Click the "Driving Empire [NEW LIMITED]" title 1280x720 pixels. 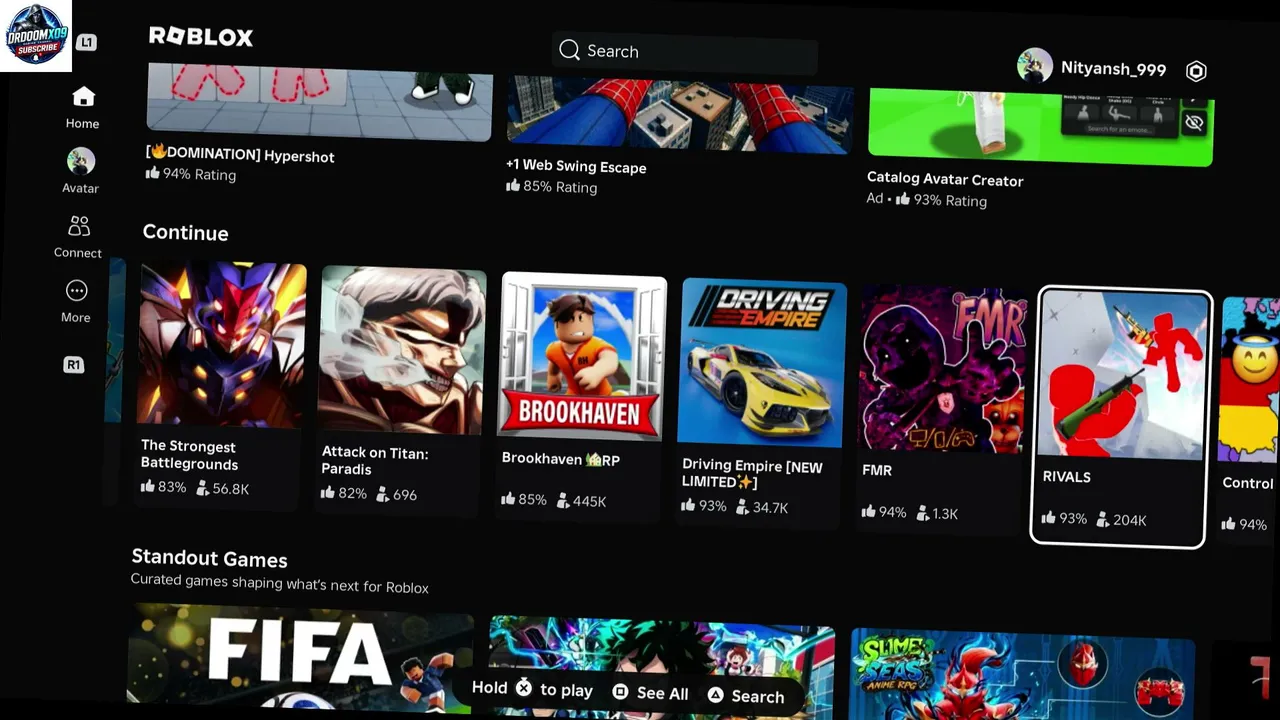752,473
